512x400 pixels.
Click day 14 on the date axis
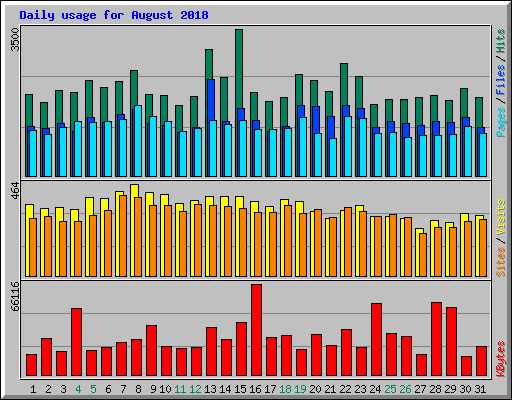[225, 389]
